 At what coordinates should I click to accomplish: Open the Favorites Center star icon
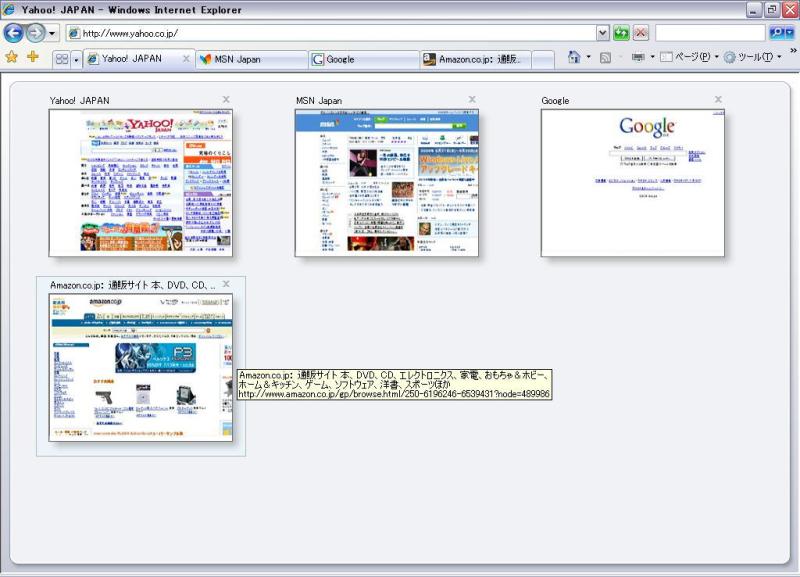click(x=12, y=58)
